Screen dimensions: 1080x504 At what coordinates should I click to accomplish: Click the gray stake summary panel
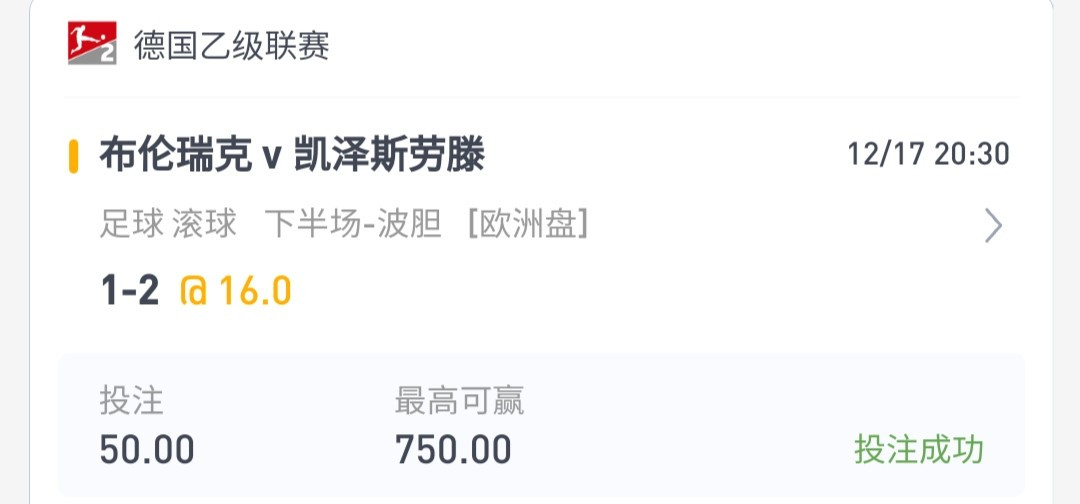click(541, 426)
